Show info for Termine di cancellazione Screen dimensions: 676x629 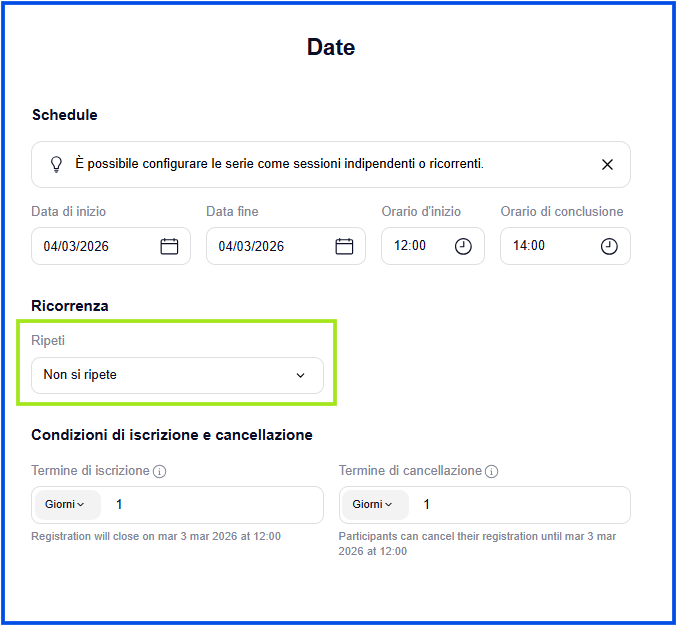point(491,471)
